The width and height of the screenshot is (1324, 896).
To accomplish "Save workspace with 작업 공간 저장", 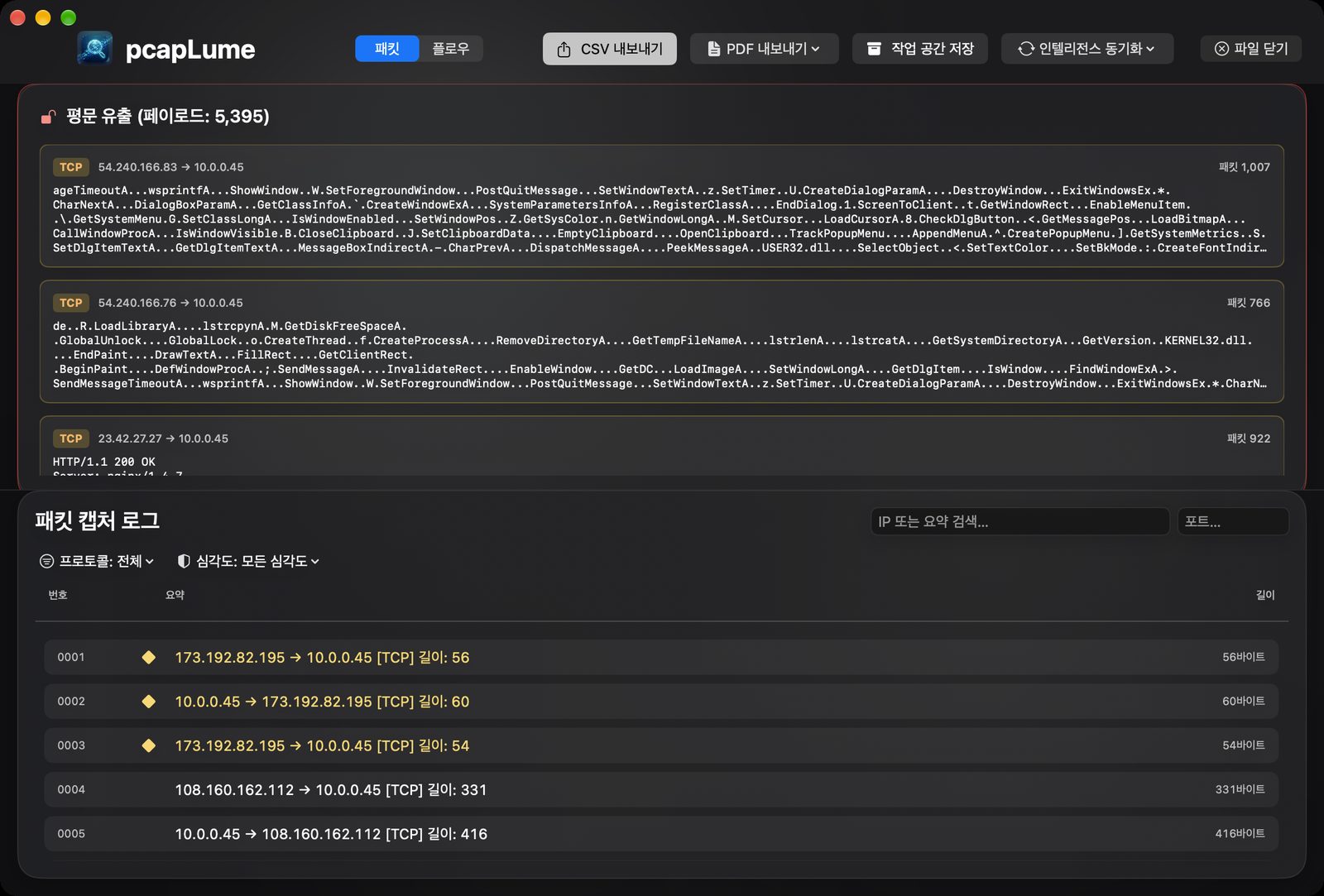I will click(920, 49).
